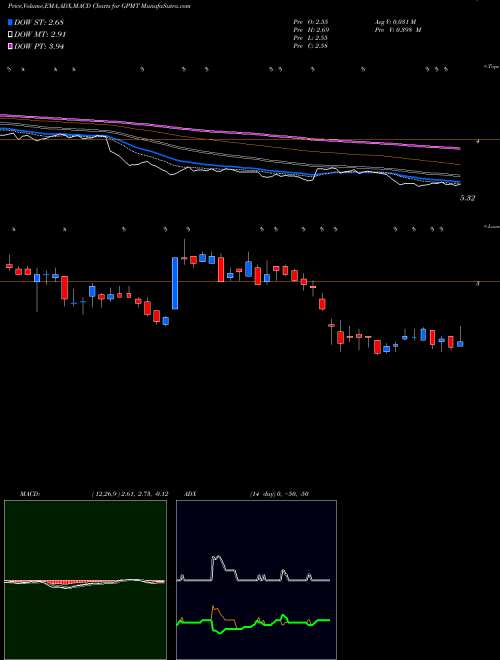Select the 'DOW ST: 2.68' legend text
Viewport: 500px width, 660px height.
point(39,22)
